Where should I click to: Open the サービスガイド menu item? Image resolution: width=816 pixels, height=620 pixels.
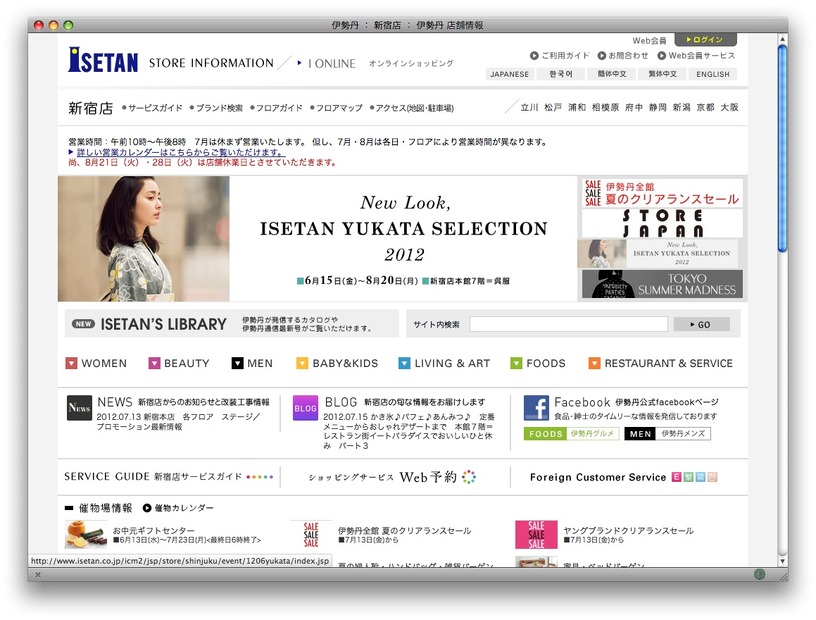pos(152,108)
